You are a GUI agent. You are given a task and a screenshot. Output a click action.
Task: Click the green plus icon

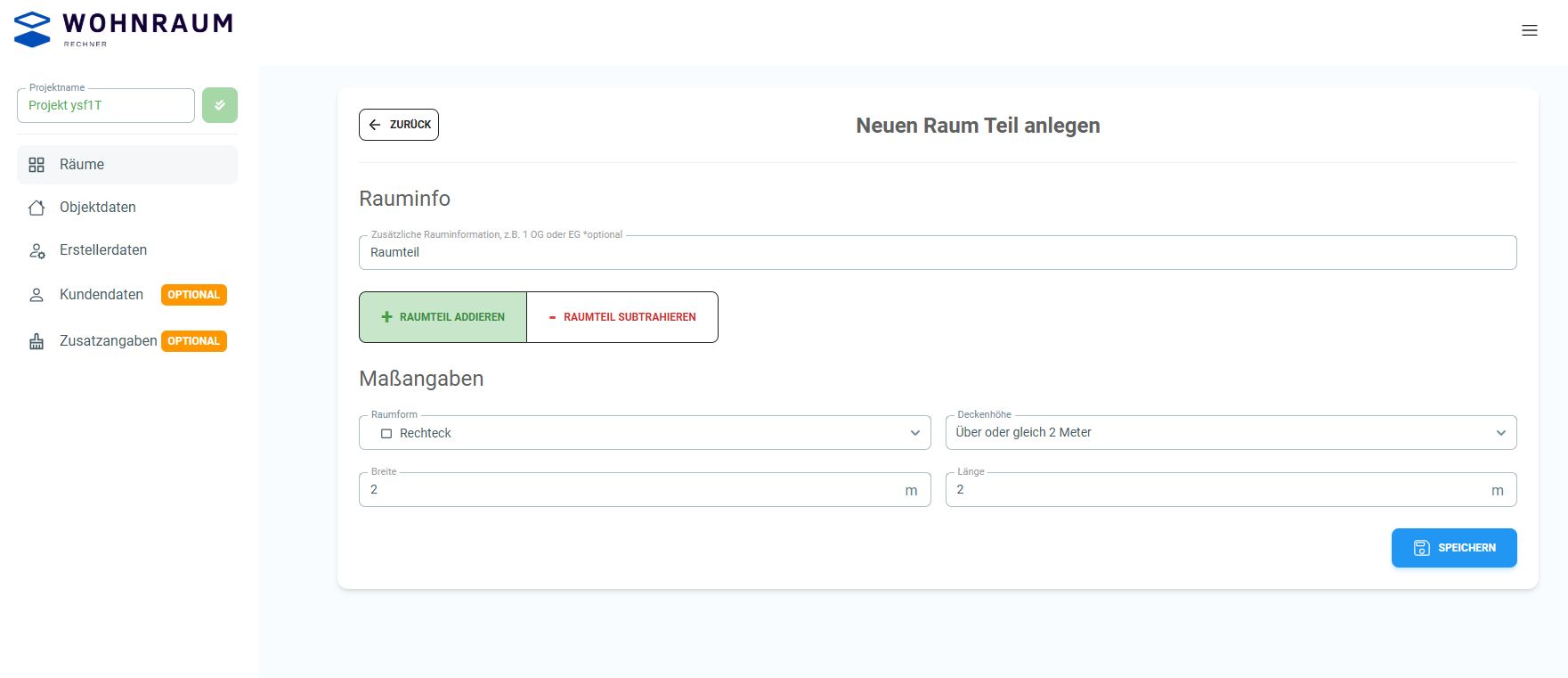(x=386, y=317)
